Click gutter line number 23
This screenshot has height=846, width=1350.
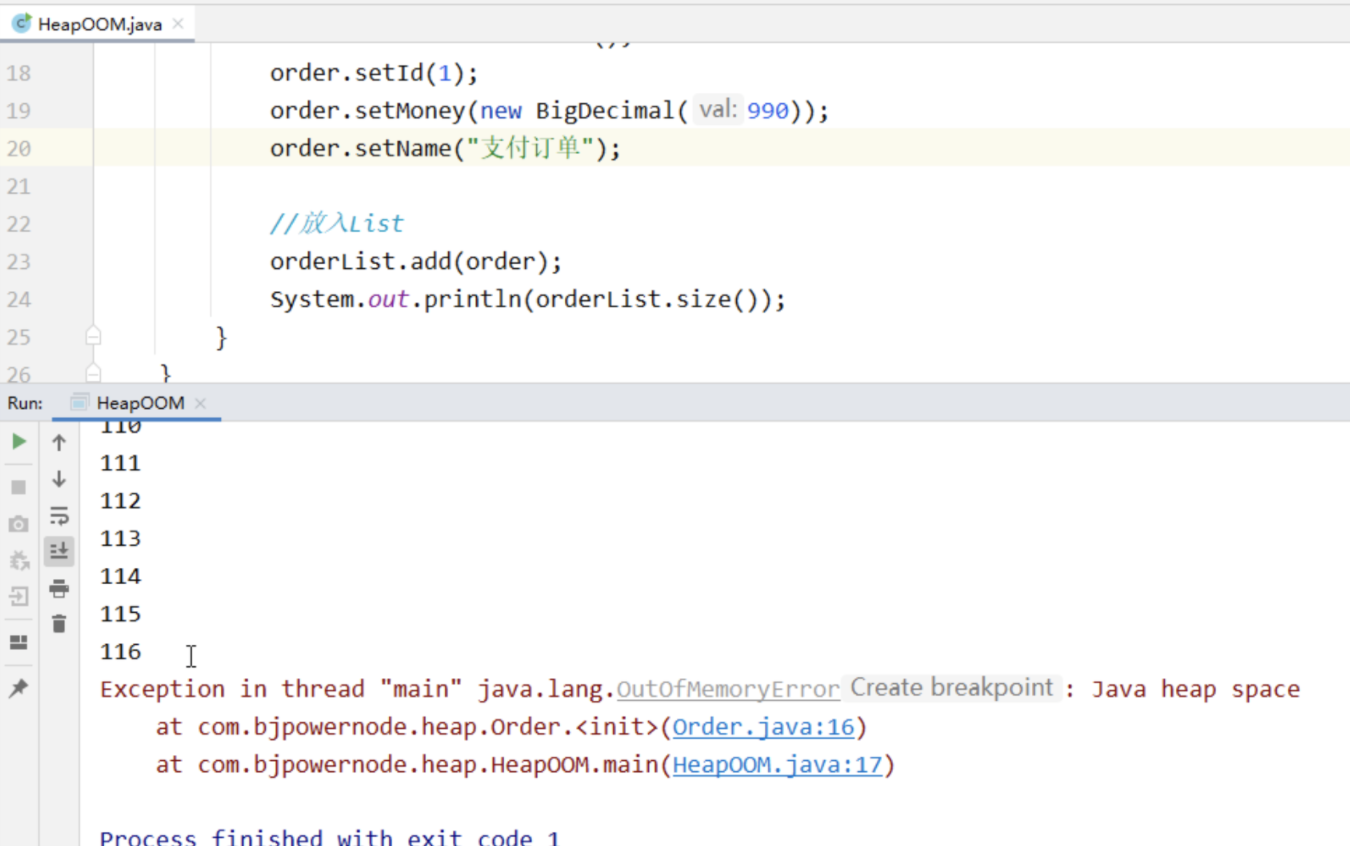pyautogui.click(x=19, y=261)
